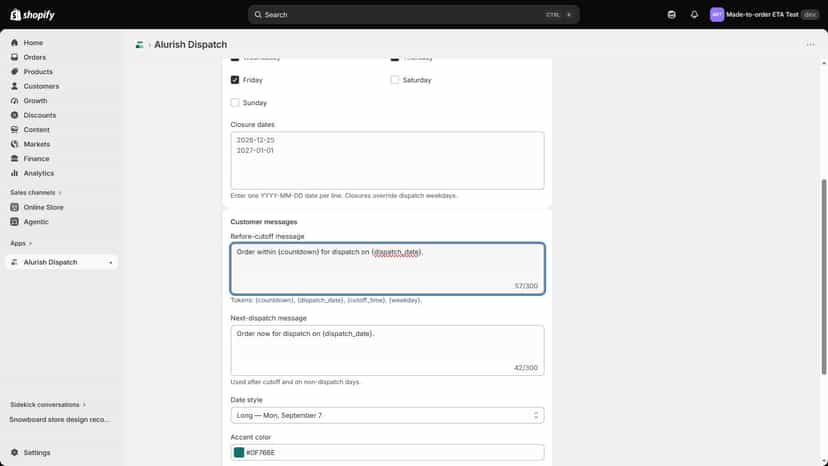Click the store avatar icon
The width and height of the screenshot is (828, 466).
click(717, 15)
